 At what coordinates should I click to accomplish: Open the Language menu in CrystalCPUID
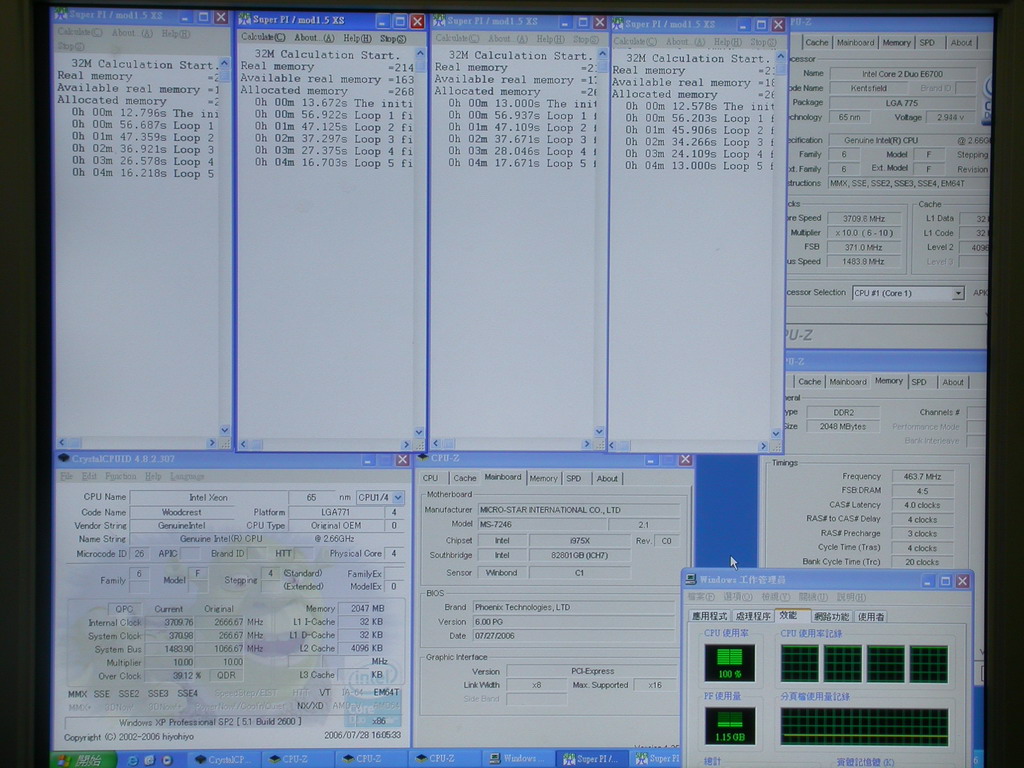click(187, 476)
